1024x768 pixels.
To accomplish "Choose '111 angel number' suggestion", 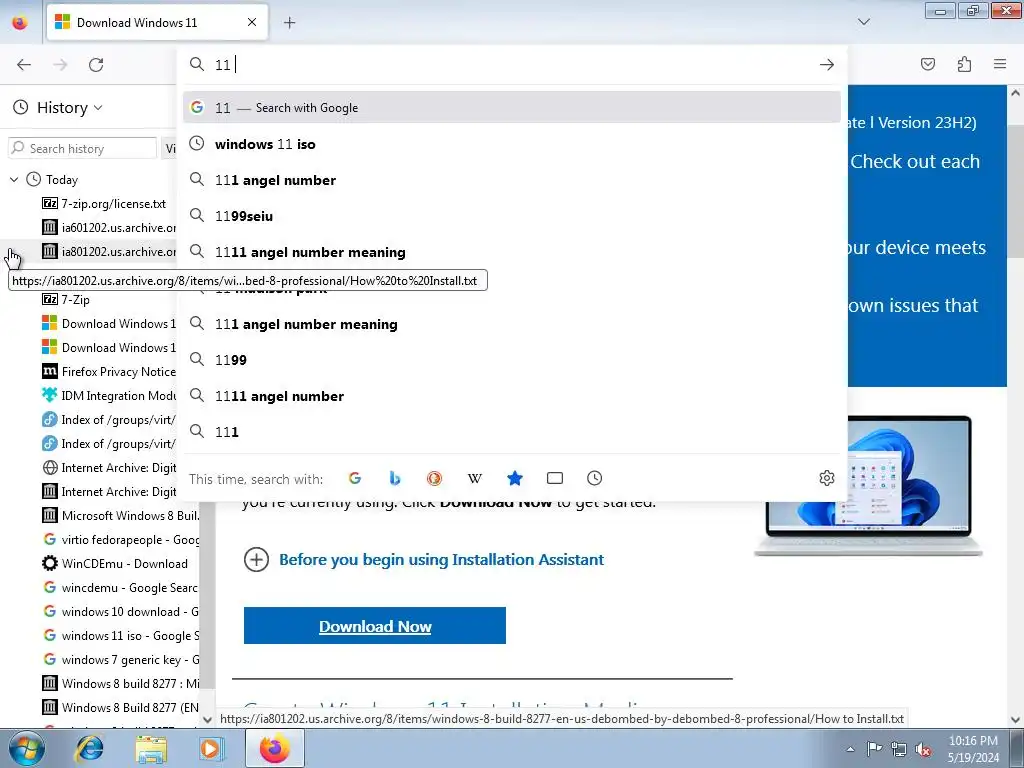I will pyautogui.click(x=512, y=180).
